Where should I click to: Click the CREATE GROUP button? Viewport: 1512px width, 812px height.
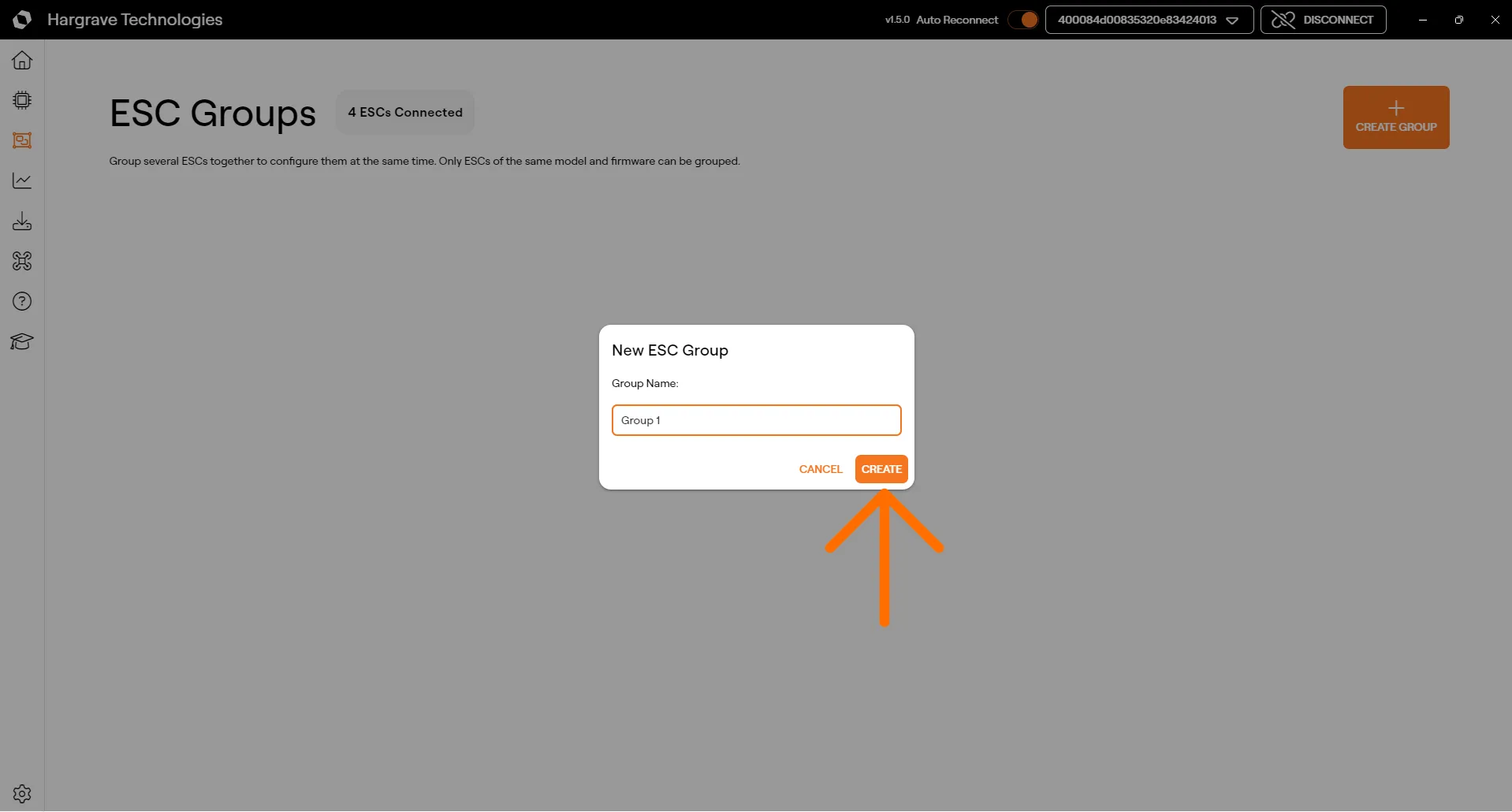[x=1396, y=117]
